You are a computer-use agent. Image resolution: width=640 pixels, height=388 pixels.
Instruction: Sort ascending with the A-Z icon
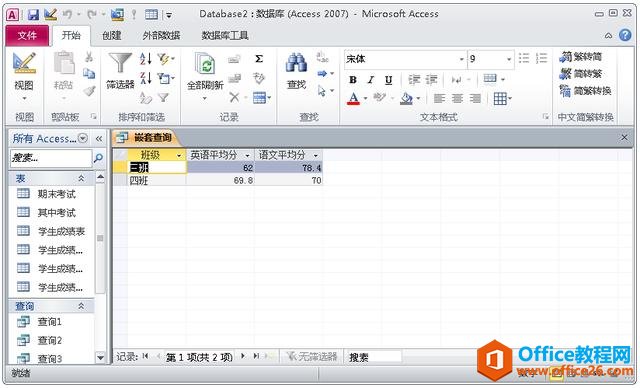point(146,58)
